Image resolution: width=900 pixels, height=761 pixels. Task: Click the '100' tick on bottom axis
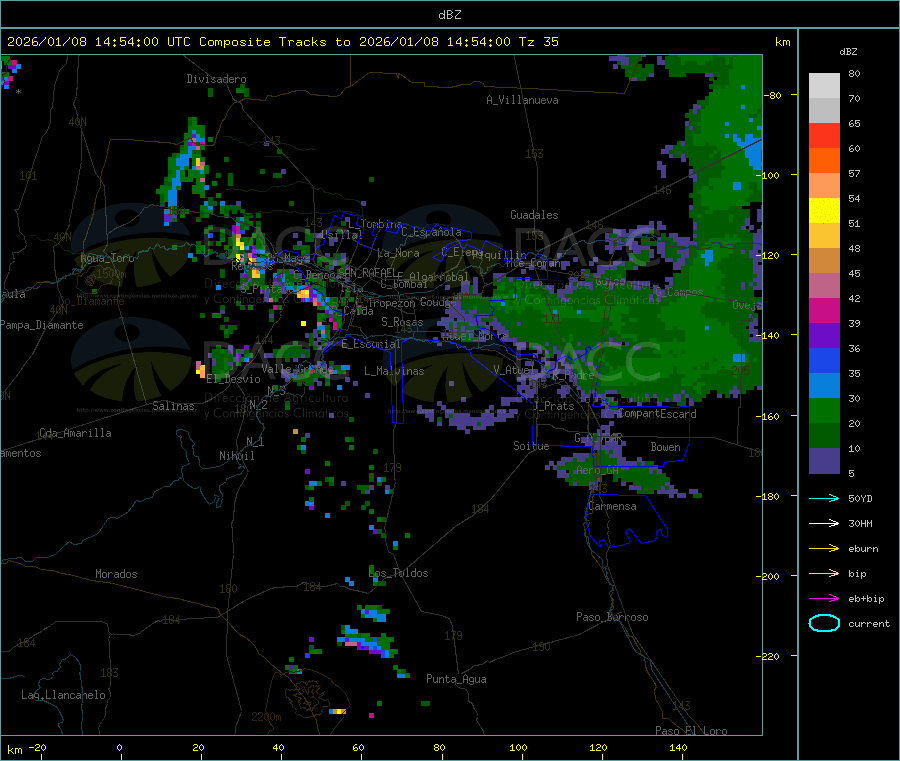(x=518, y=748)
